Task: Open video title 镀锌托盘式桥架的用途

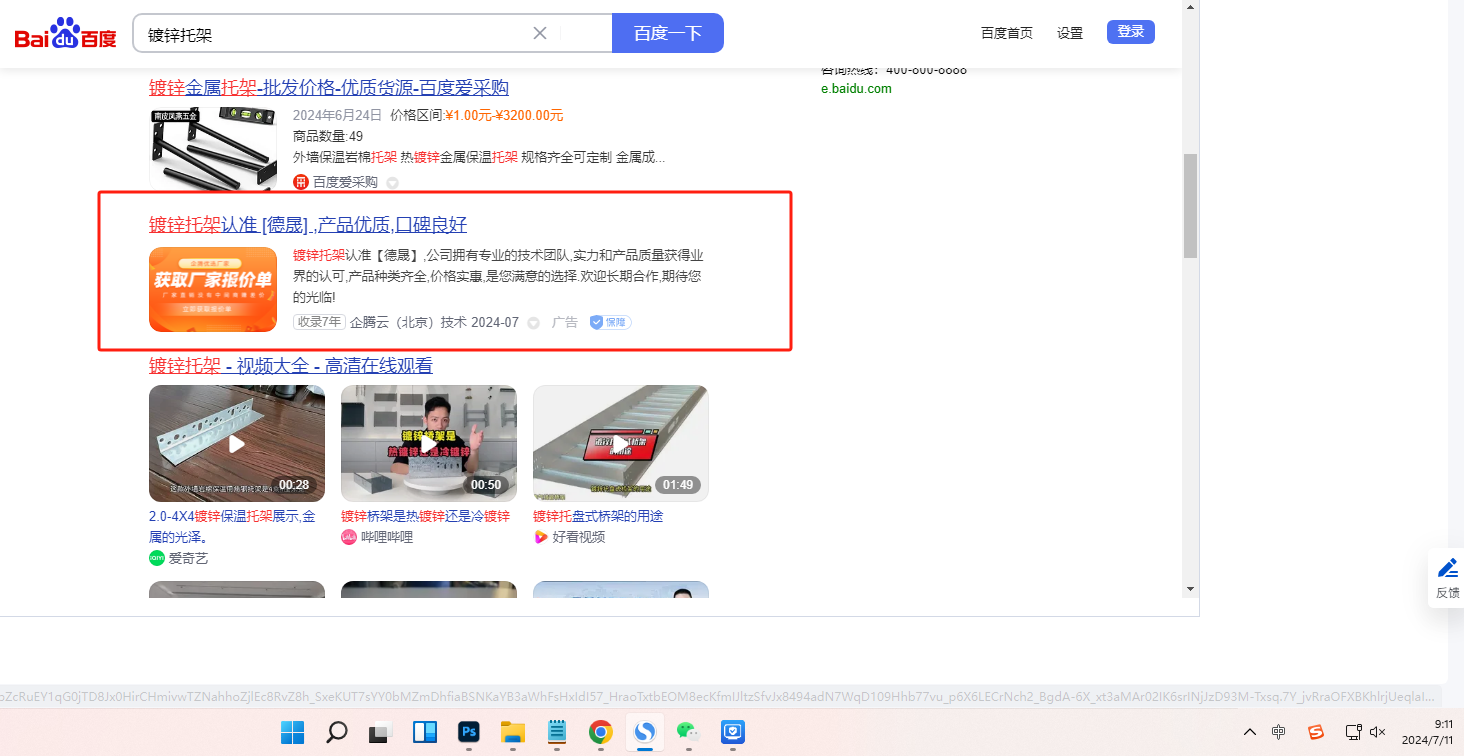Action: (598, 516)
